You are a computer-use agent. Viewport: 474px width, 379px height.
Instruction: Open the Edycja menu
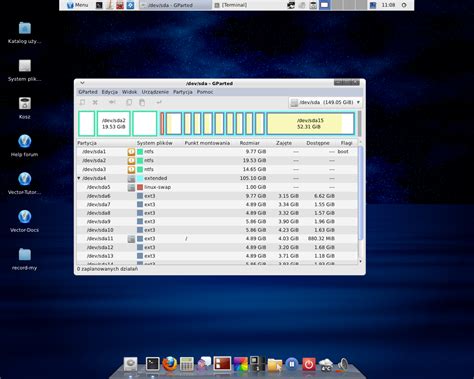click(x=110, y=92)
